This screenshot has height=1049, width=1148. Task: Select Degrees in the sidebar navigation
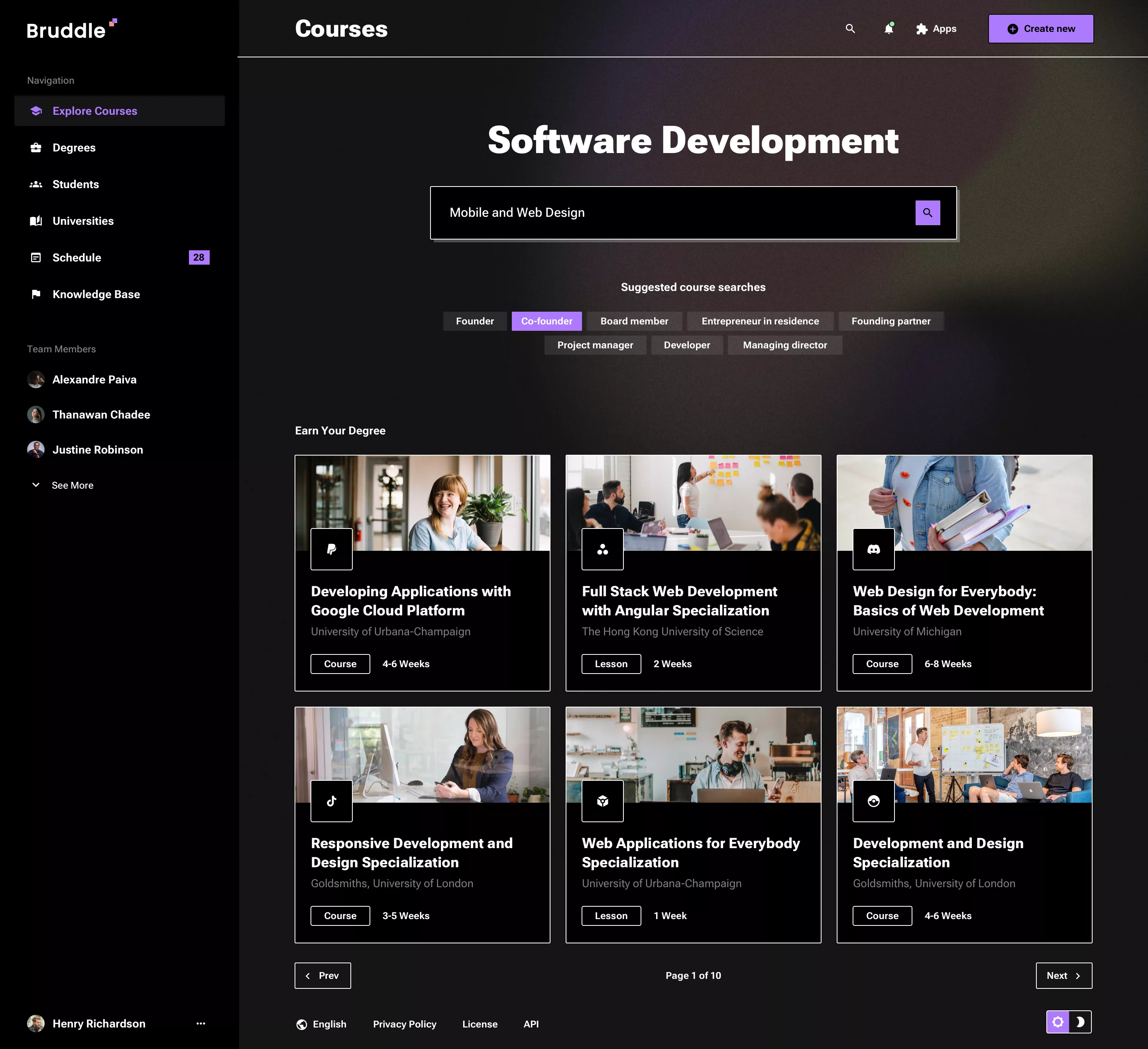point(73,147)
